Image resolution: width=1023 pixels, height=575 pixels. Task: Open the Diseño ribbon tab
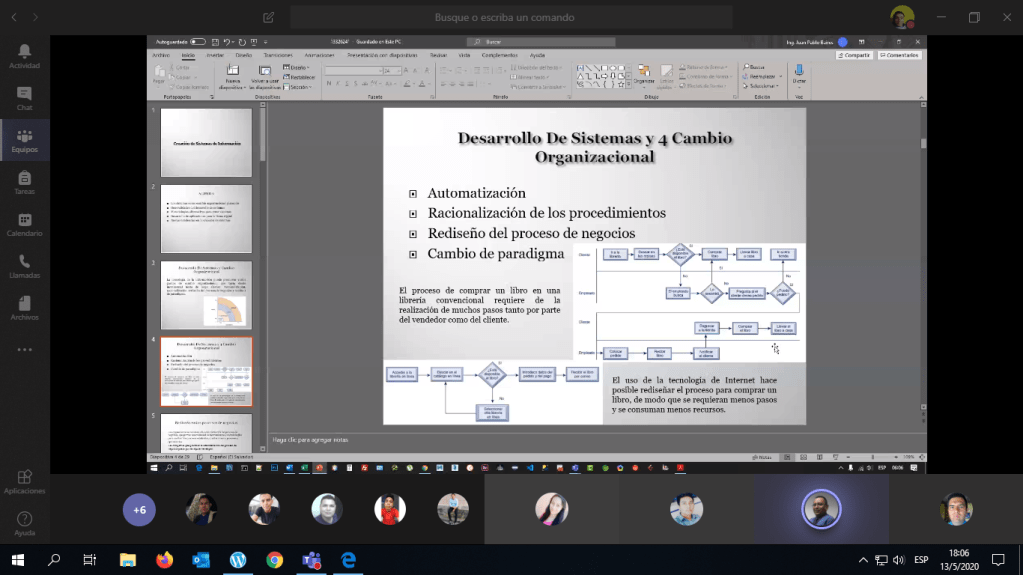(243, 55)
